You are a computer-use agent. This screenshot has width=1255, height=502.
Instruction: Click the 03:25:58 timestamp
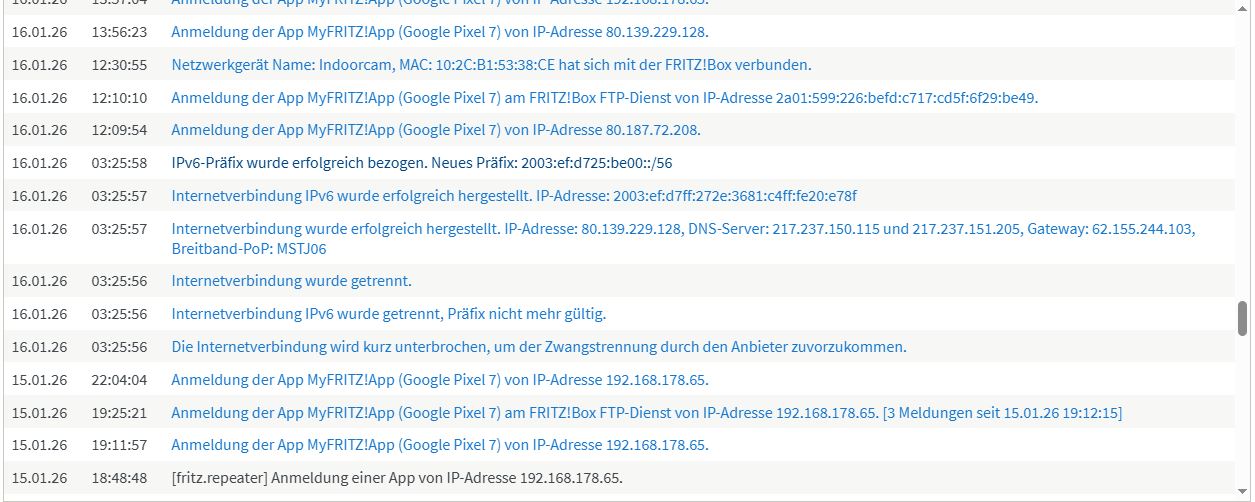point(119,163)
